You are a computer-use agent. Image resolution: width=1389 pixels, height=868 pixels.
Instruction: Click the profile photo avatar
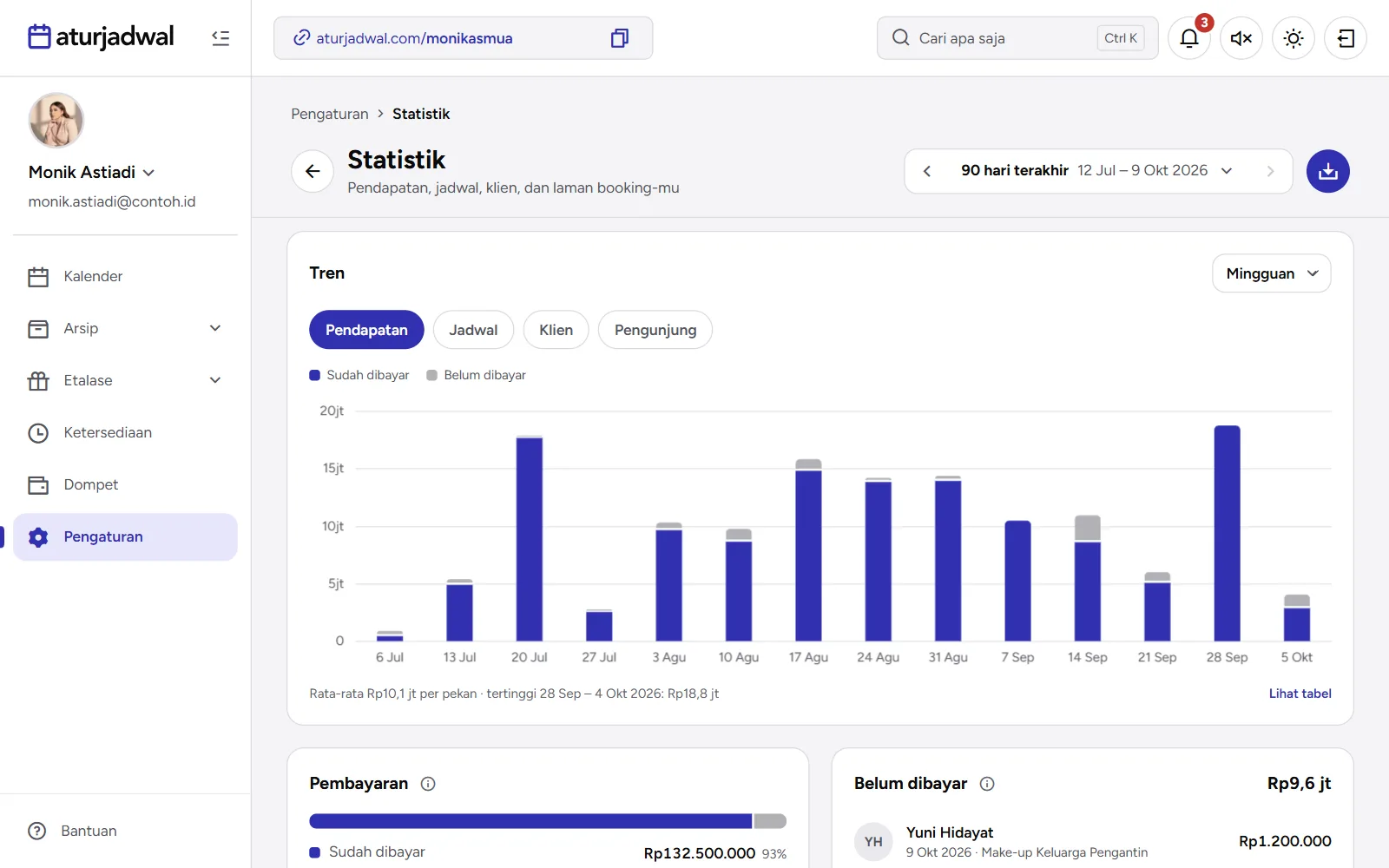tap(56, 120)
